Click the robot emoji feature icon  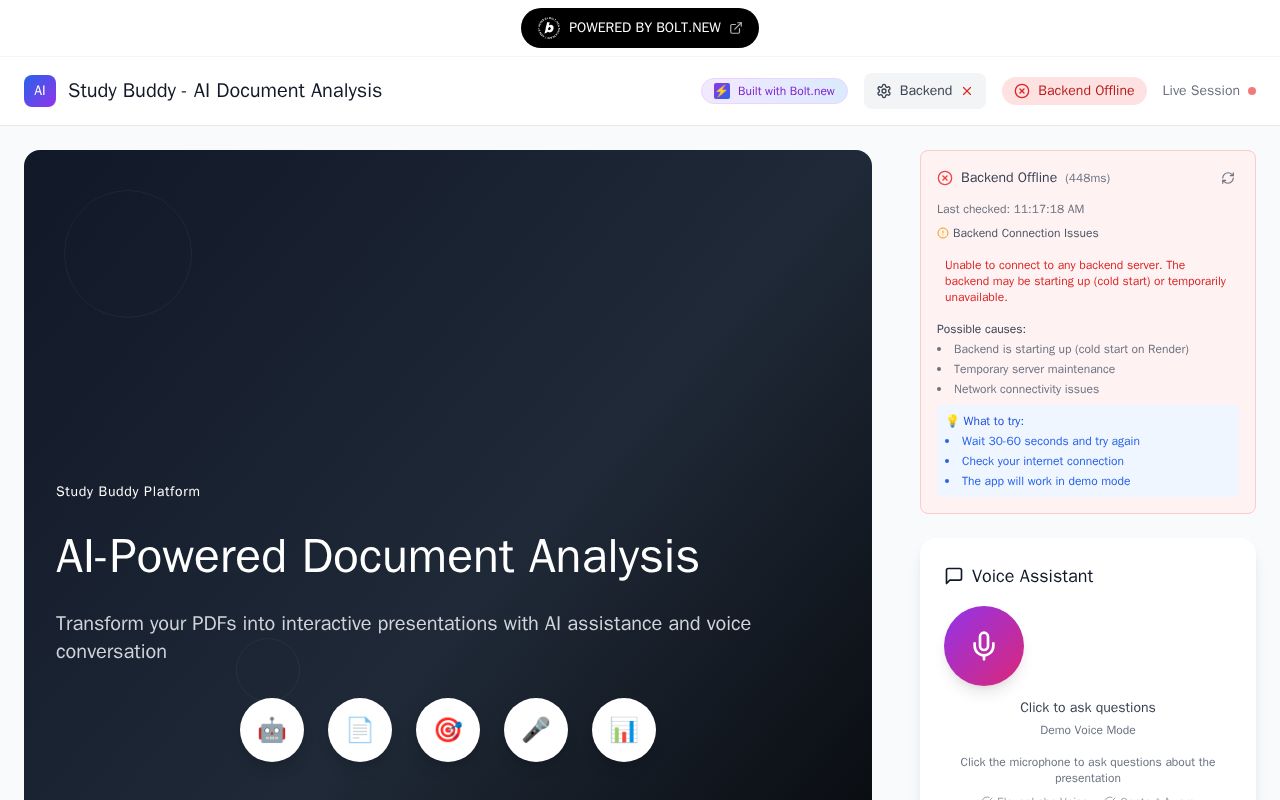272,730
